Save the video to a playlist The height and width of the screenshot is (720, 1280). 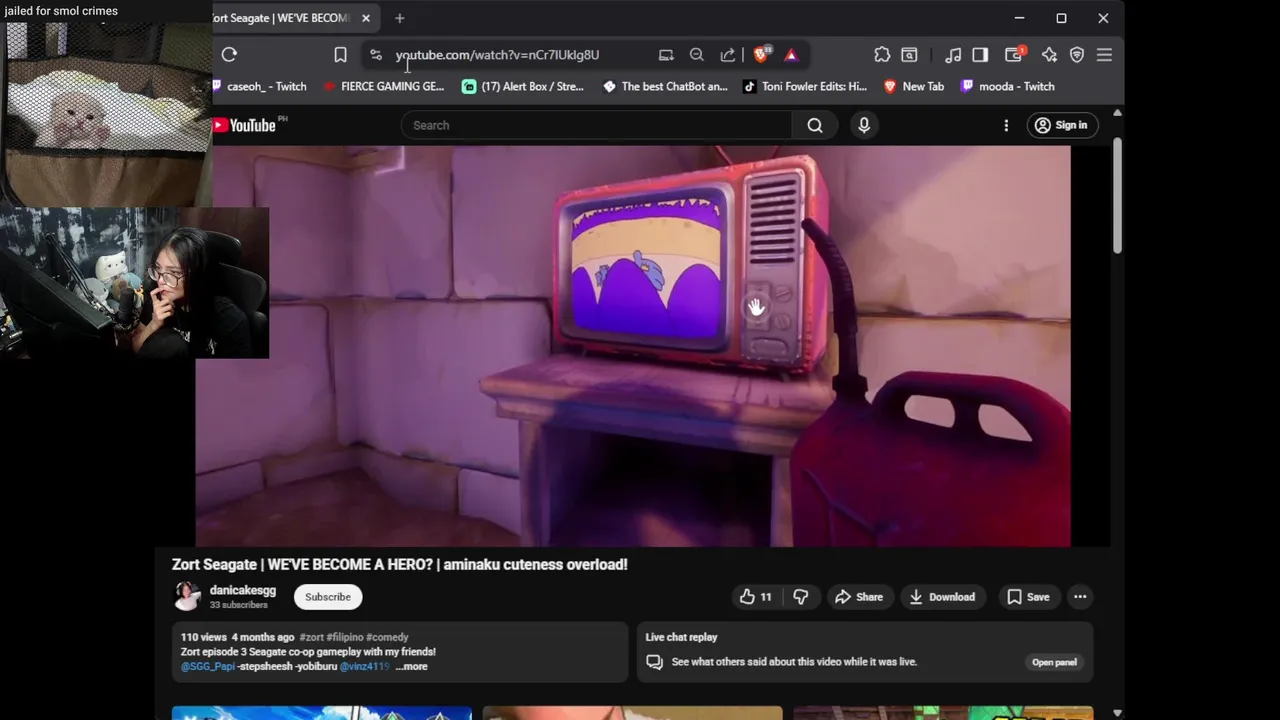1028,597
